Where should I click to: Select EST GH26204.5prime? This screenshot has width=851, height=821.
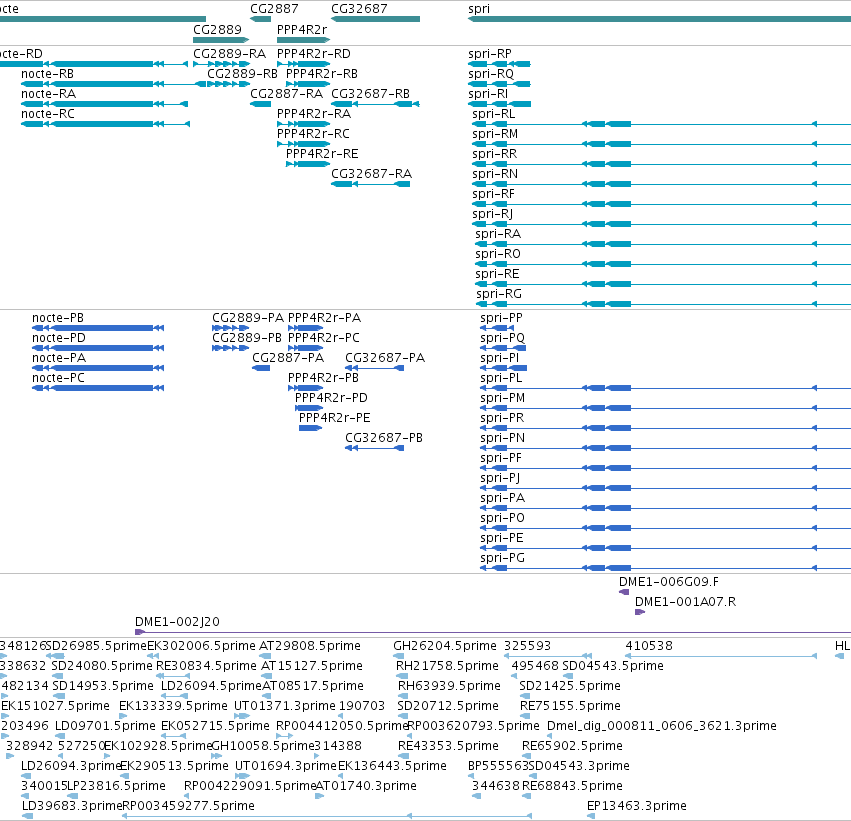point(444,646)
